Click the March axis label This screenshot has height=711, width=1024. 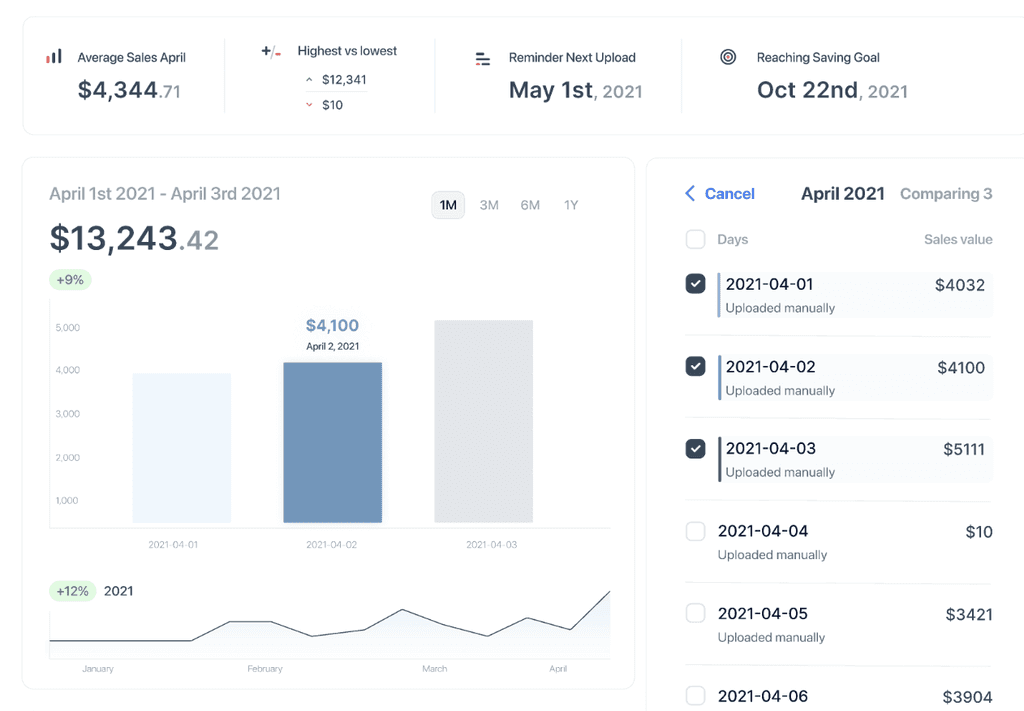[434, 669]
